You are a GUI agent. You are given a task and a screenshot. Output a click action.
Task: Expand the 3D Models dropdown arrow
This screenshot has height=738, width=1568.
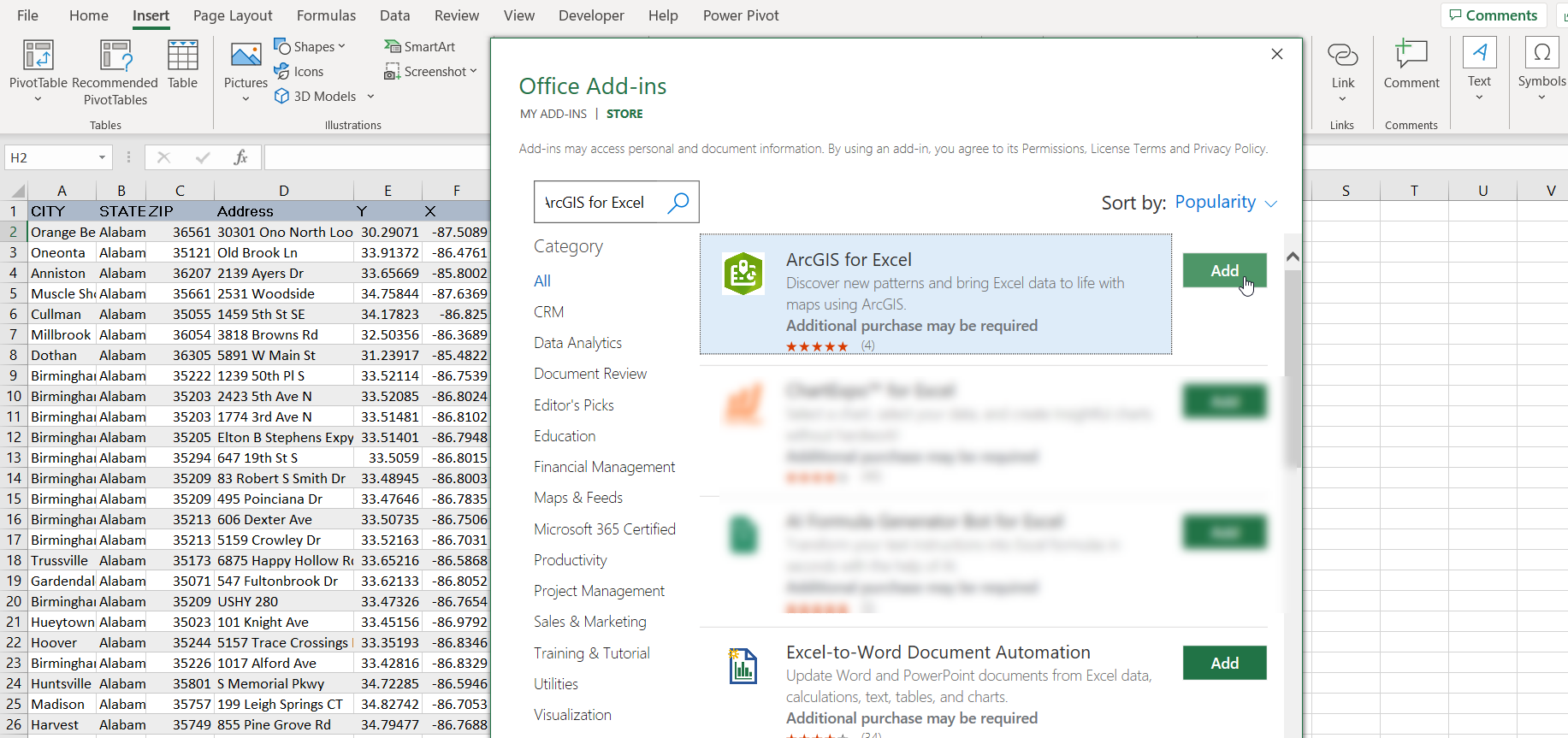pyautogui.click(x=370, y=97)
